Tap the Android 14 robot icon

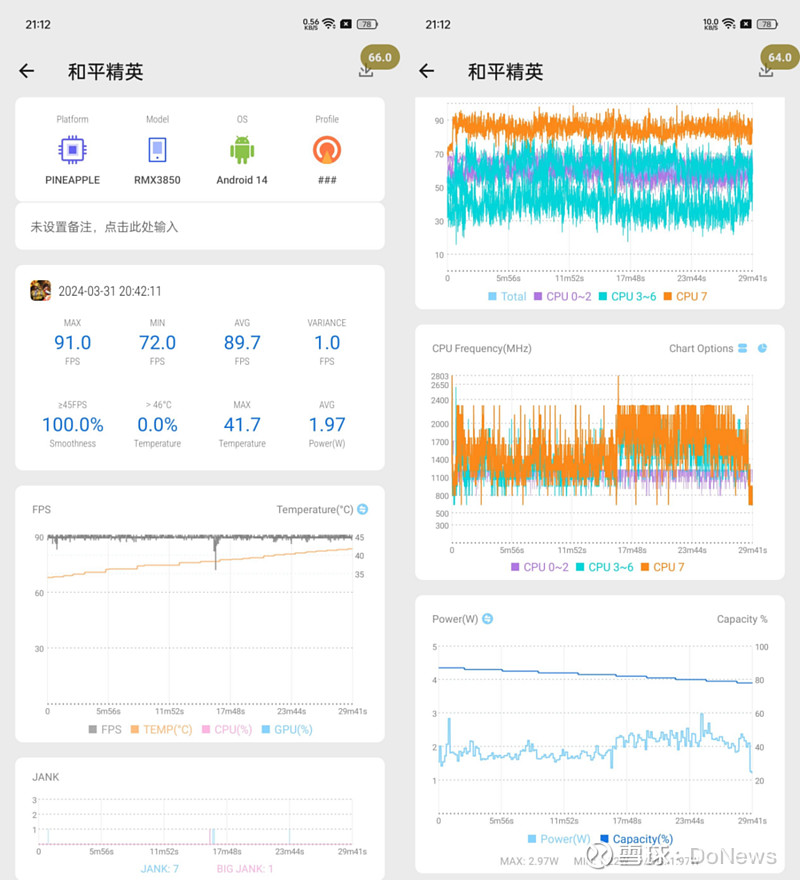pyautogui.click(x=242, y=150)
